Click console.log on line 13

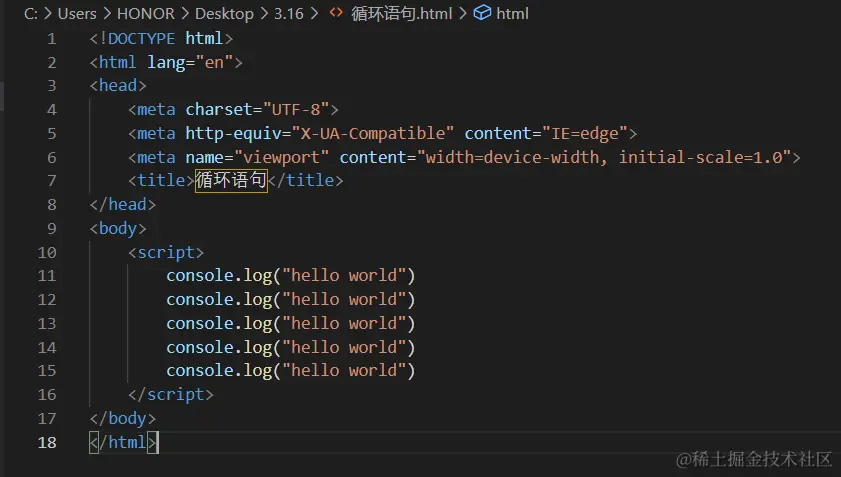pos(219,324)
